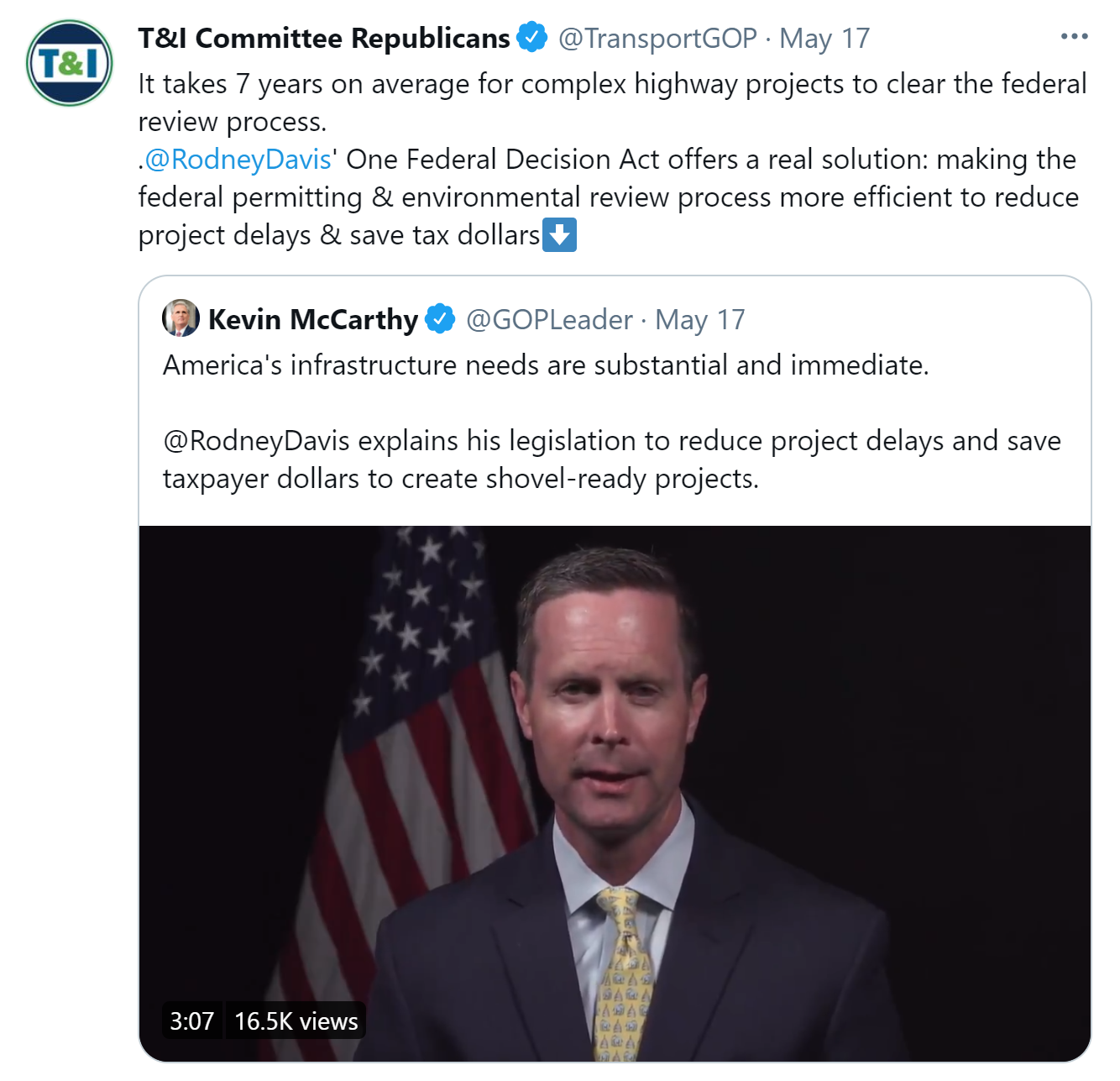
Task: Click the verified badge next to Kevin McCarthy
Action: point(440,319)
